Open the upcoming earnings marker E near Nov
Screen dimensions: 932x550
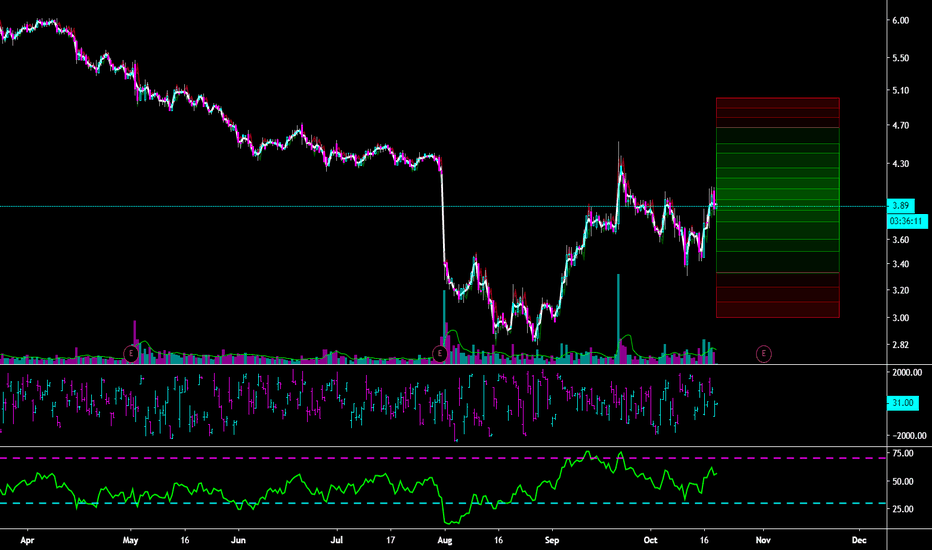click(763, 354)
